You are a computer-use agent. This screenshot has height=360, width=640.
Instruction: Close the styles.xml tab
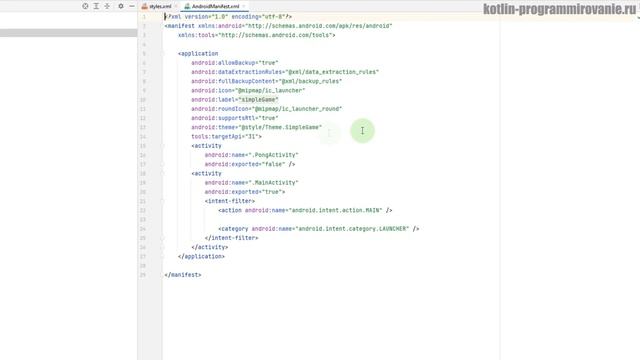coord(176,6)
